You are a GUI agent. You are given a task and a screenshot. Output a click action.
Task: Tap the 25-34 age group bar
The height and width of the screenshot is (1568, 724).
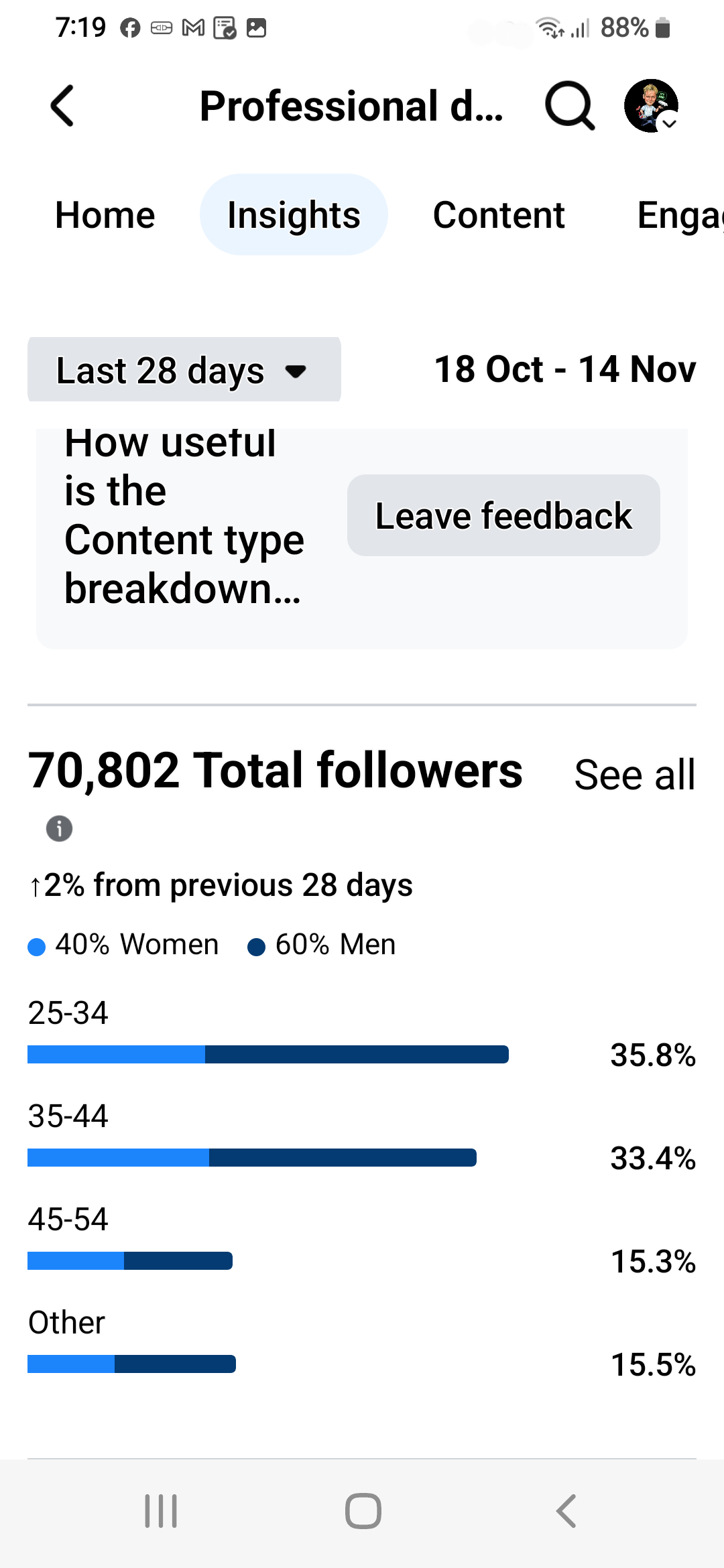[268, 1054]
